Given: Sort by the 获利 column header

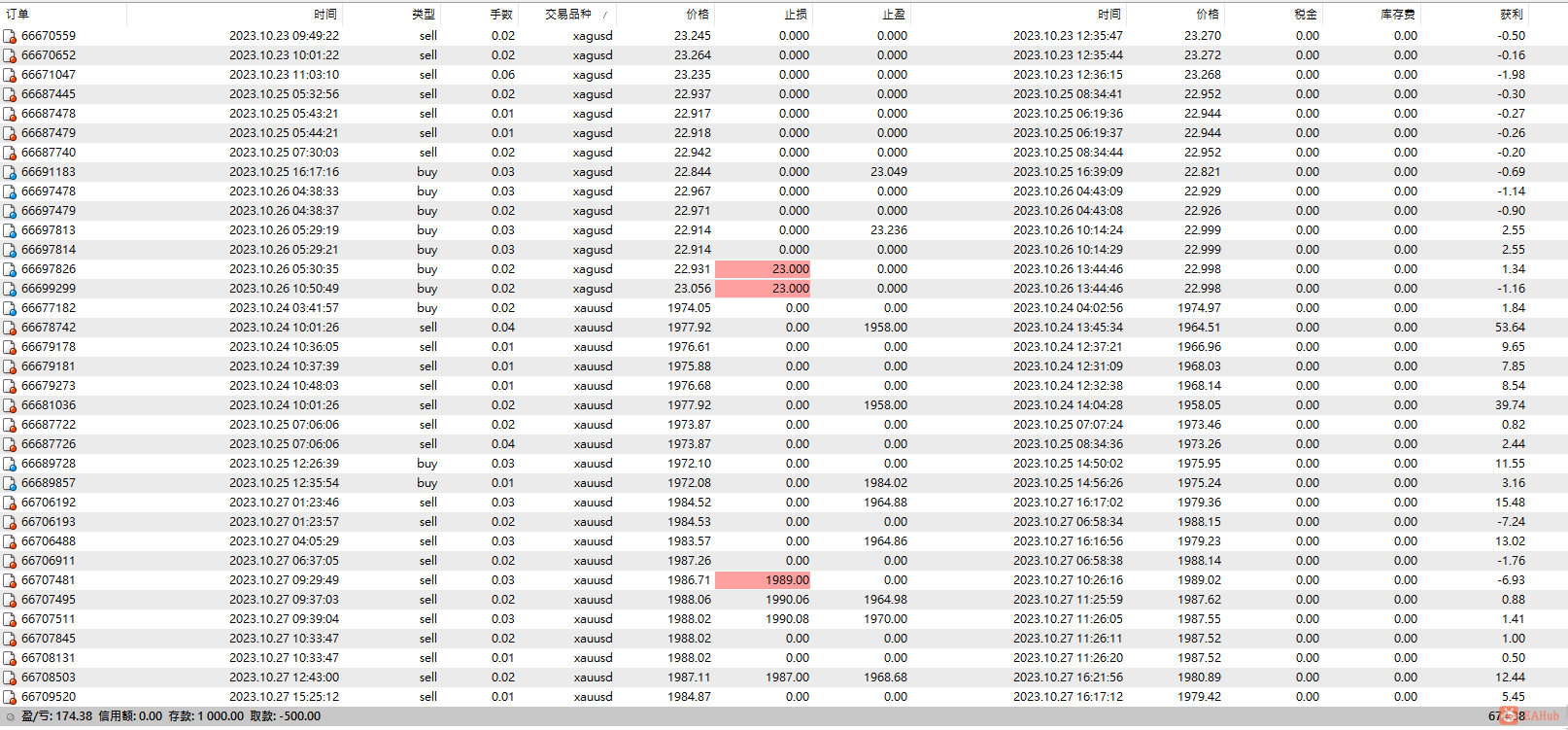Looking at the screenshot, I should coord(1512,15).
